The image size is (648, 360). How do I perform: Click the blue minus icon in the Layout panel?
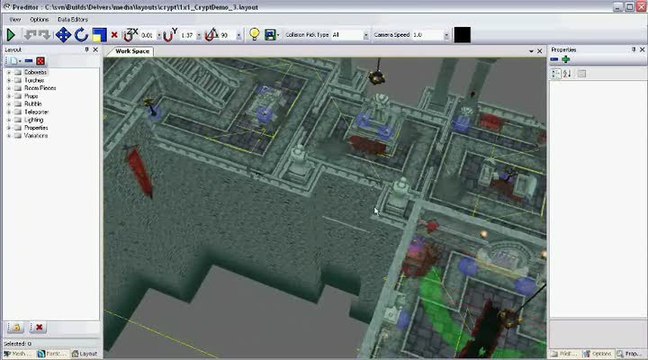pyautogui.click(x=29, y=61)
